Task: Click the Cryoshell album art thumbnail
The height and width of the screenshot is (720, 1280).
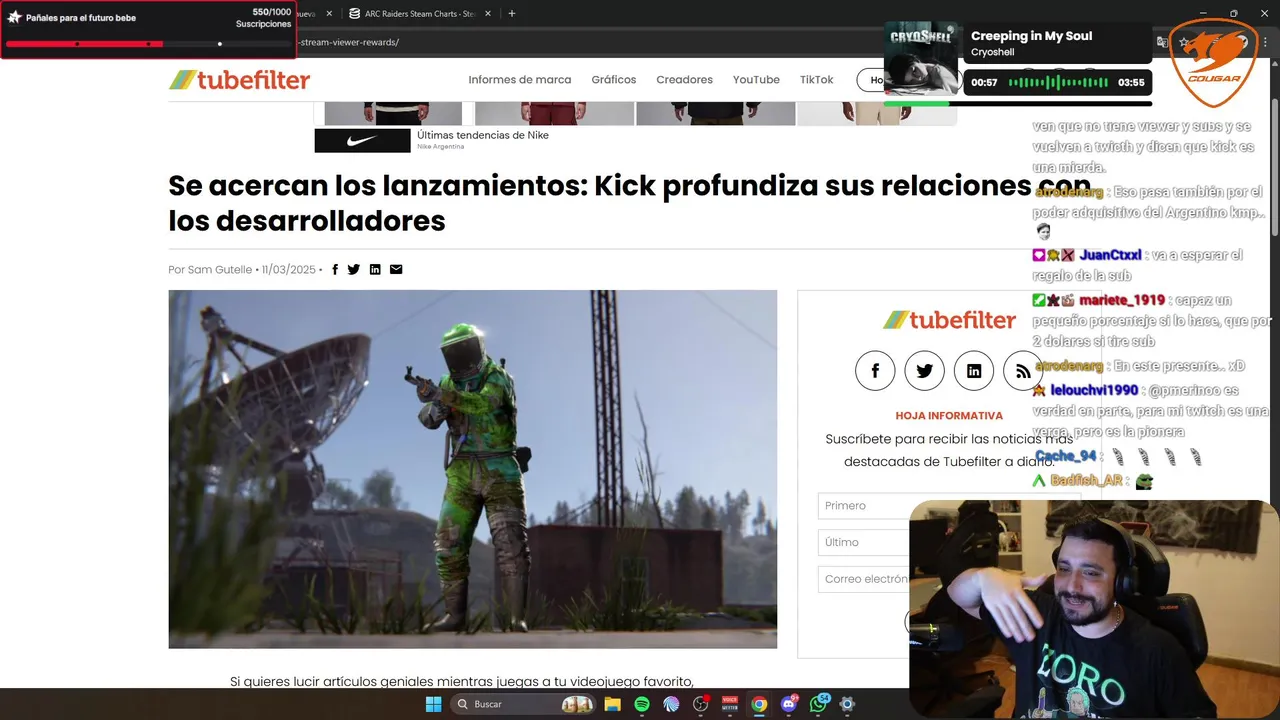Action: coord(921,59)
